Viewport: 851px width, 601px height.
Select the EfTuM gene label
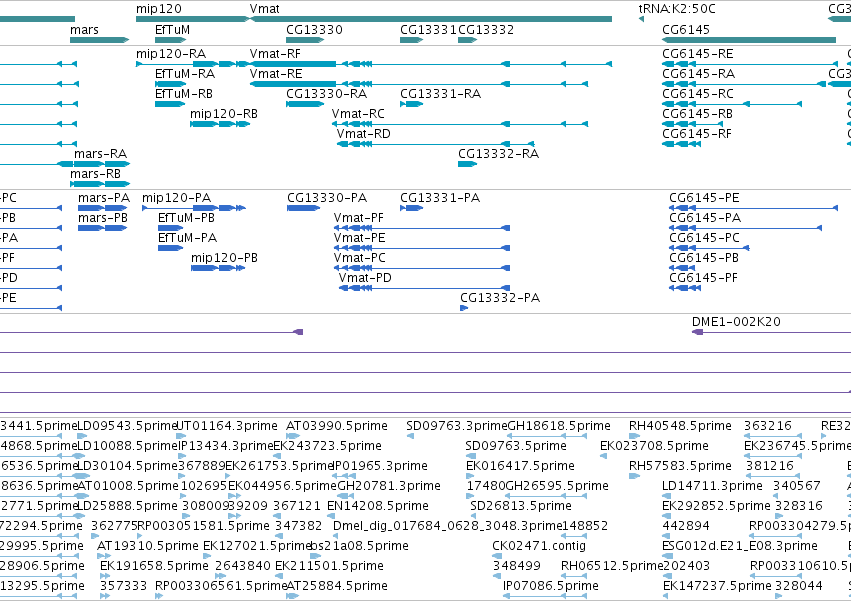point(173,30)
